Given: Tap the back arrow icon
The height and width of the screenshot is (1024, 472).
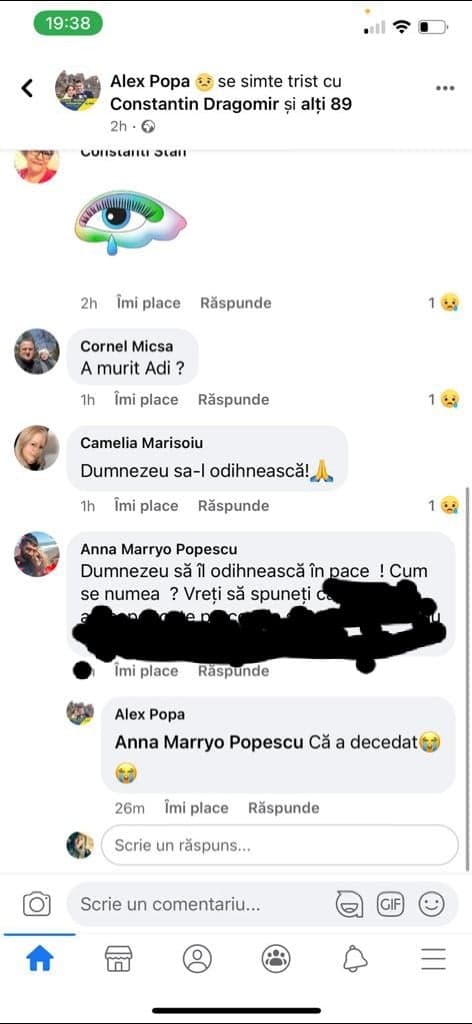Looking at the screenshot, I should tap(27, 88).
